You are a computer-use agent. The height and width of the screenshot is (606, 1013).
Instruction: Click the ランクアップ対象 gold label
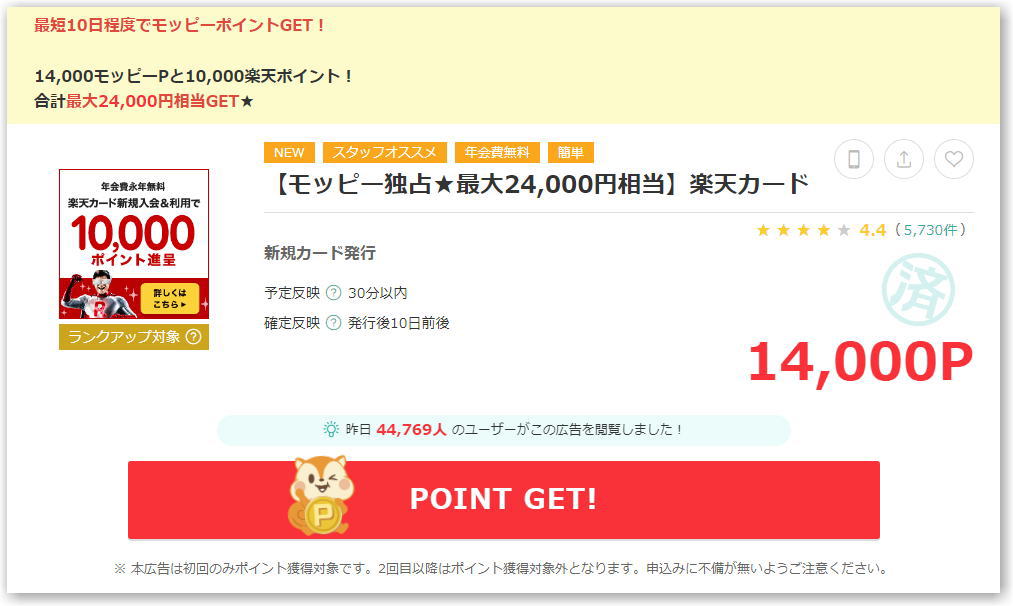click(x=134, y=337)
